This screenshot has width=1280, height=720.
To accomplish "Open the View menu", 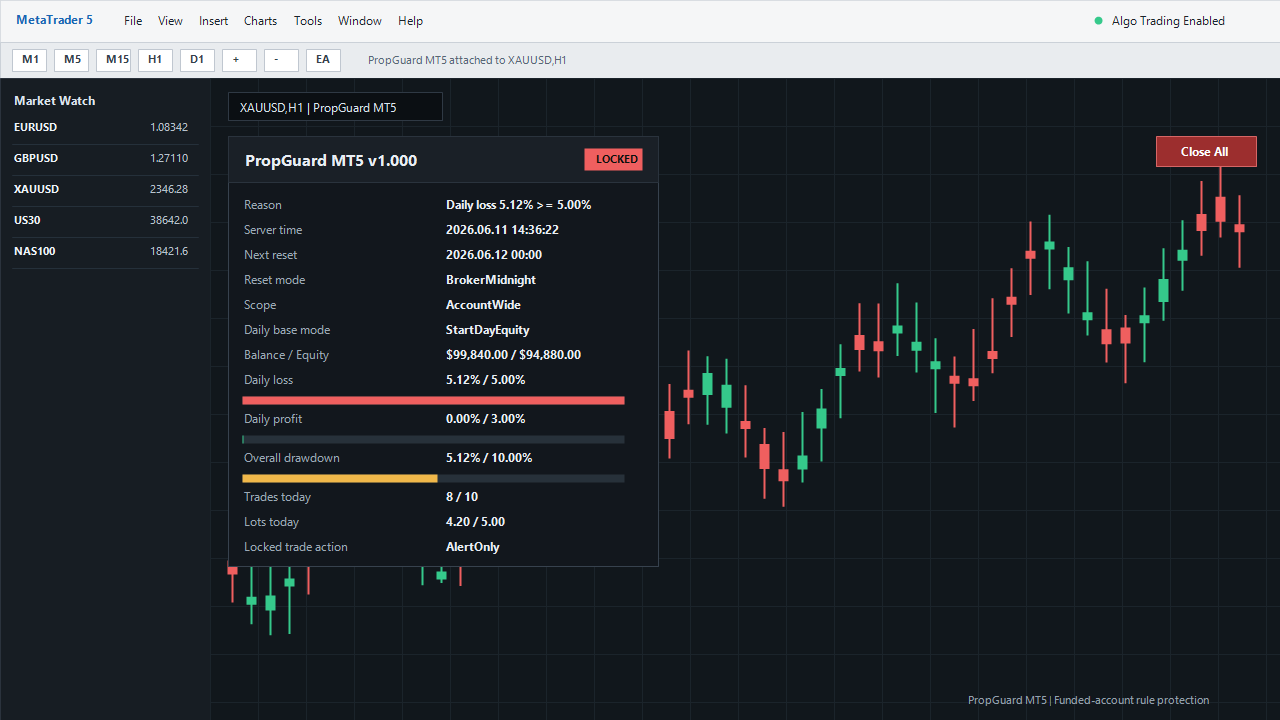I will tap(170, 21).
